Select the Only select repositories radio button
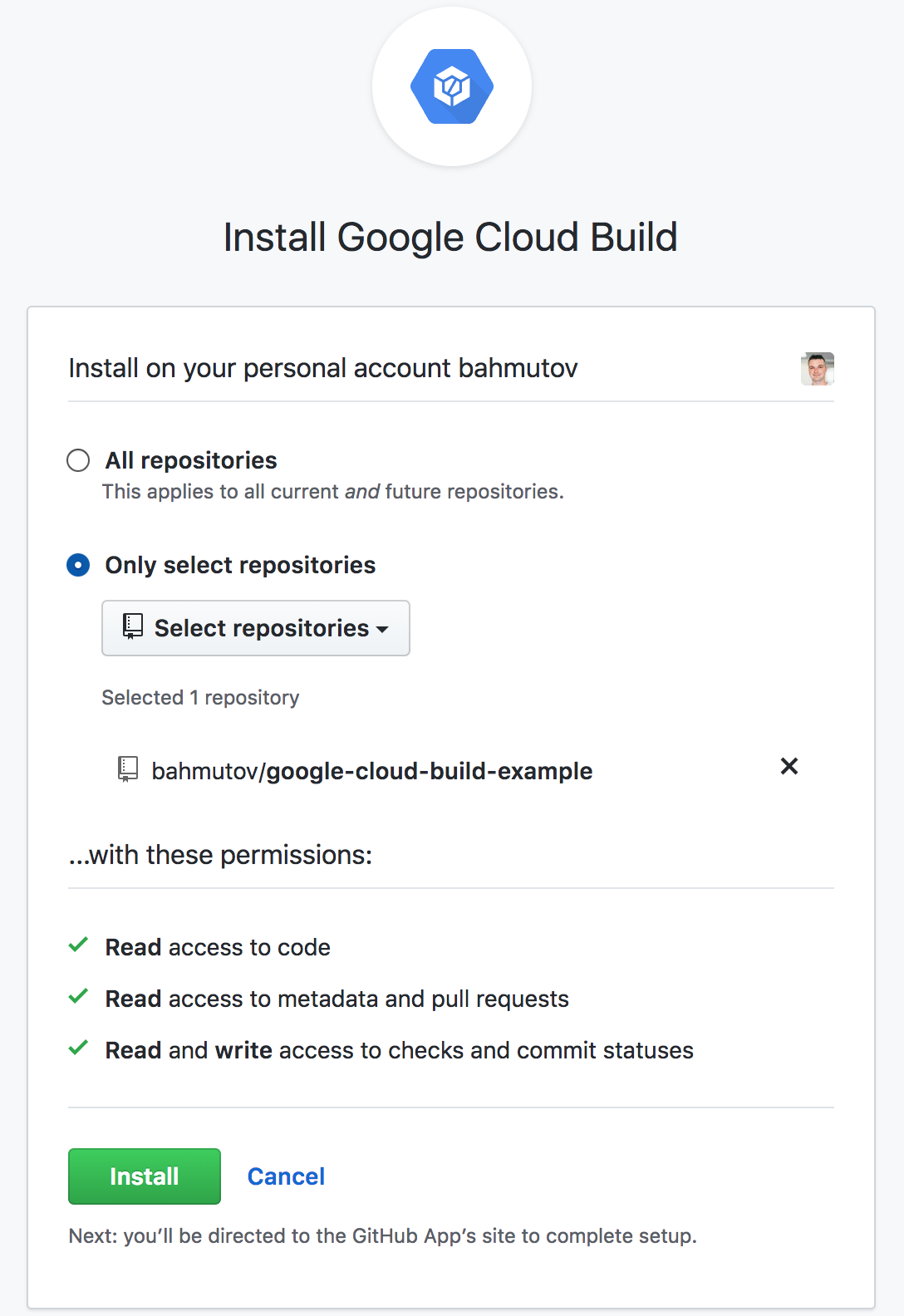904x1316 pixels. coord(78,565)
